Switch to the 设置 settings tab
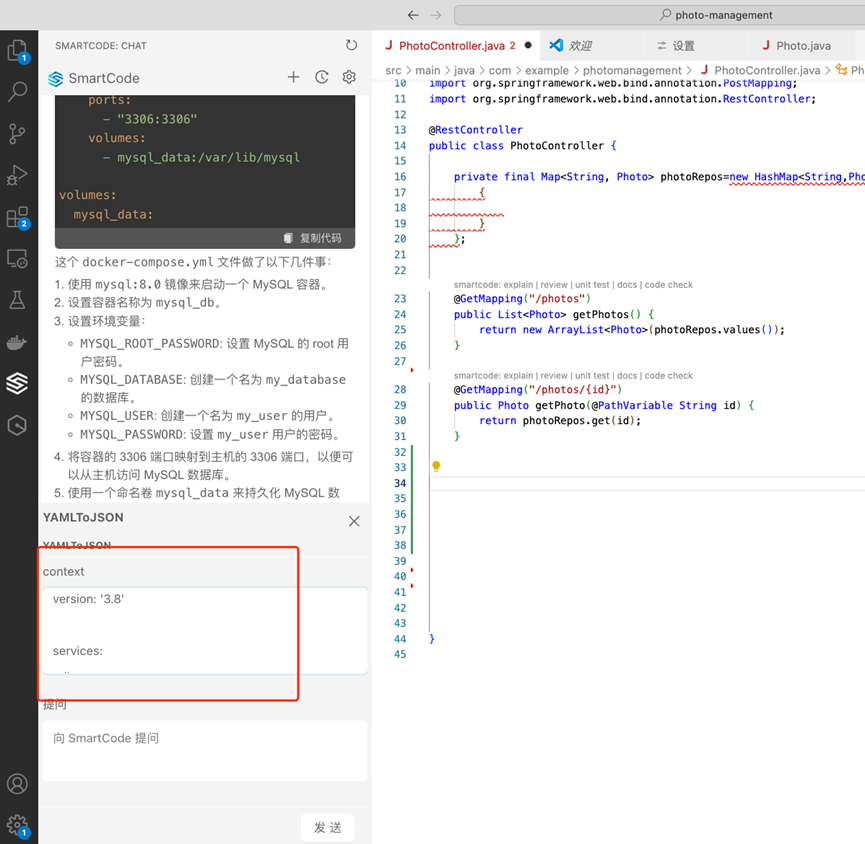 [683, 46]
